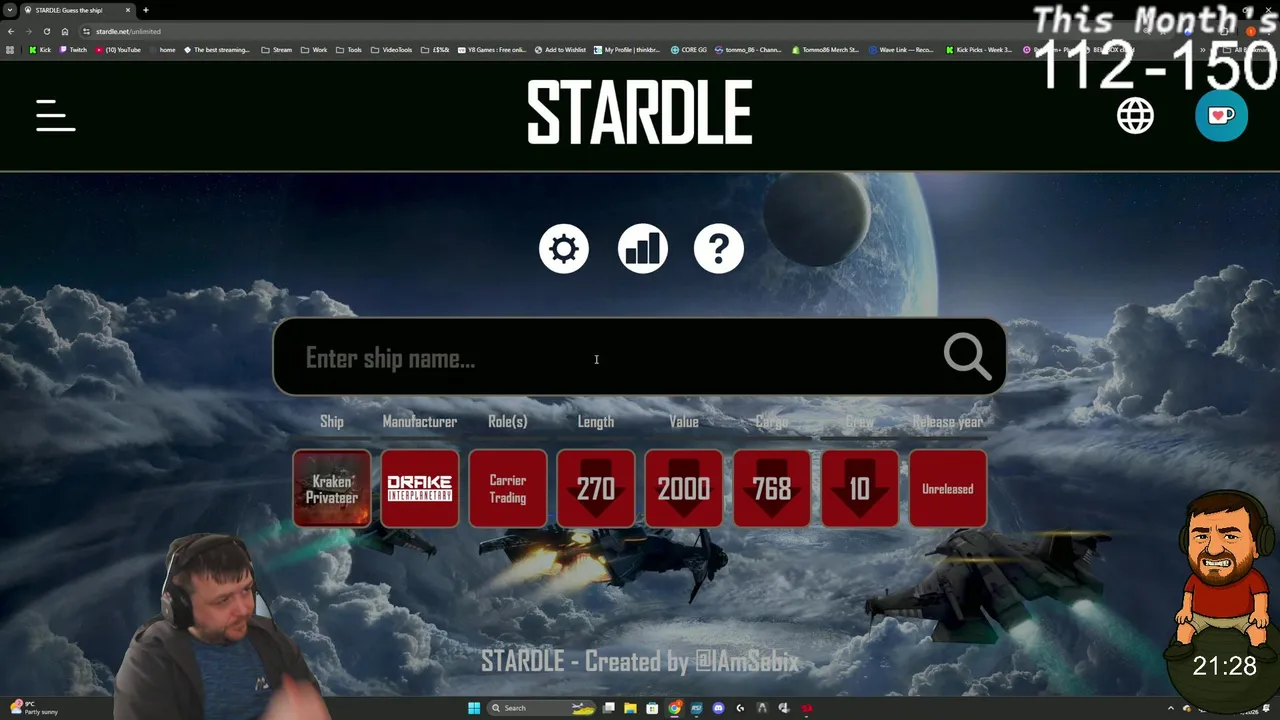Open the Stream bookmarks folder

point(277,49)
